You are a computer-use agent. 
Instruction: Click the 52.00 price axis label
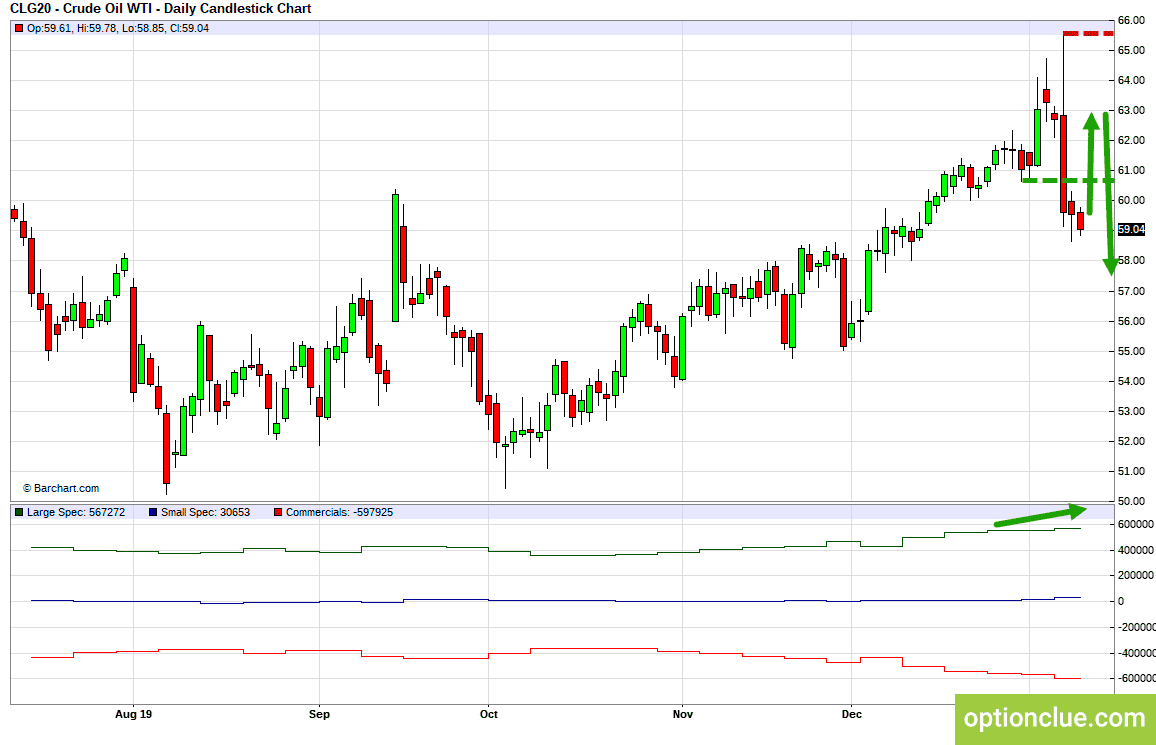tap(1131, 441)
